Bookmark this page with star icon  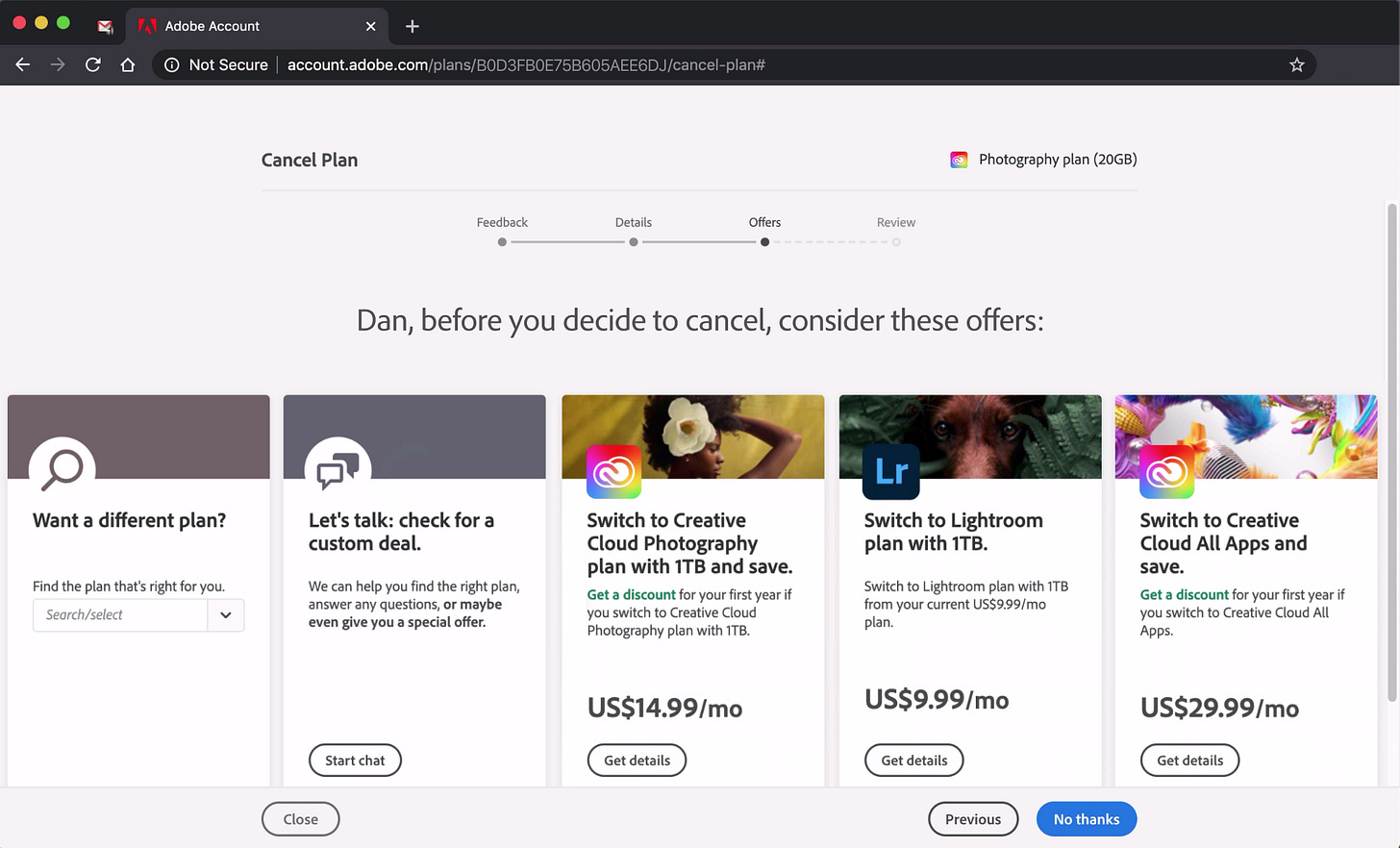pyautogui.click(x=1296, y=64)
